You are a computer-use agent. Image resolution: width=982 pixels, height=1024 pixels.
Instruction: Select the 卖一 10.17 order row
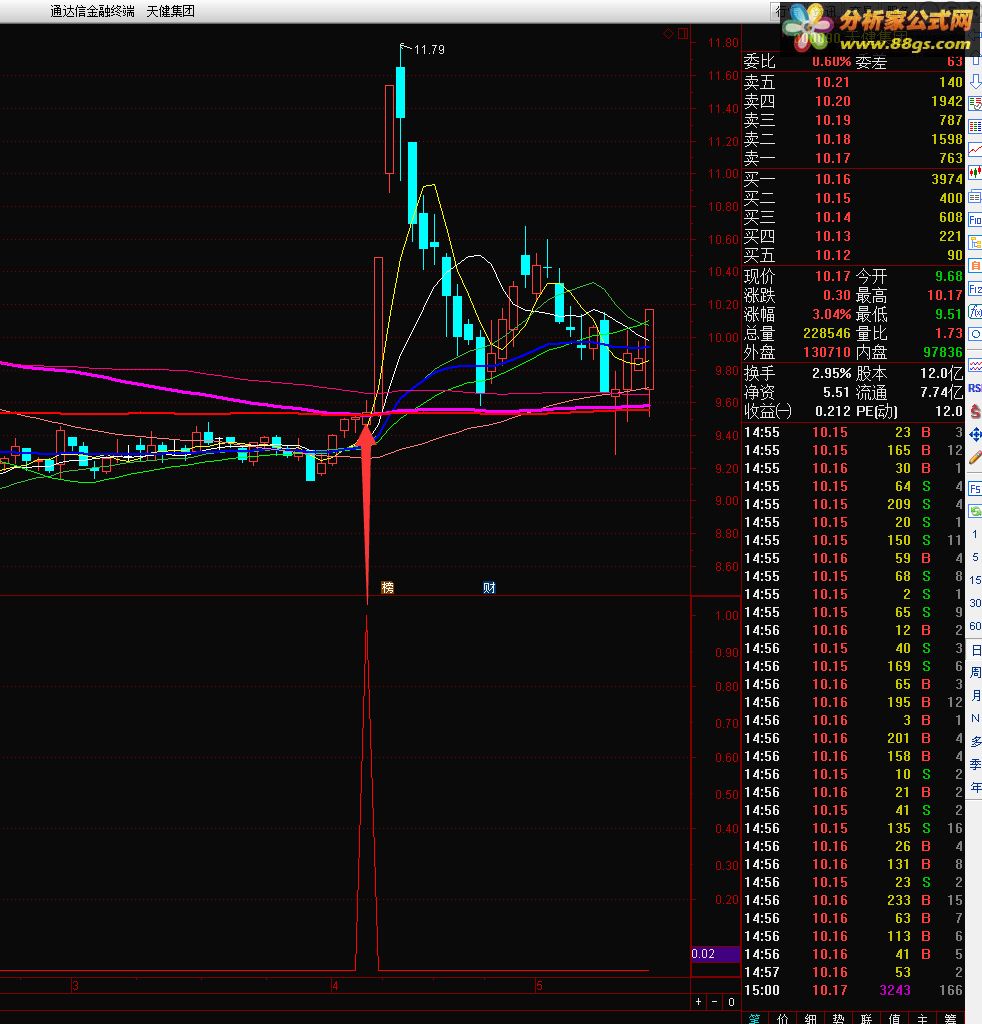[x=853, y=158]
